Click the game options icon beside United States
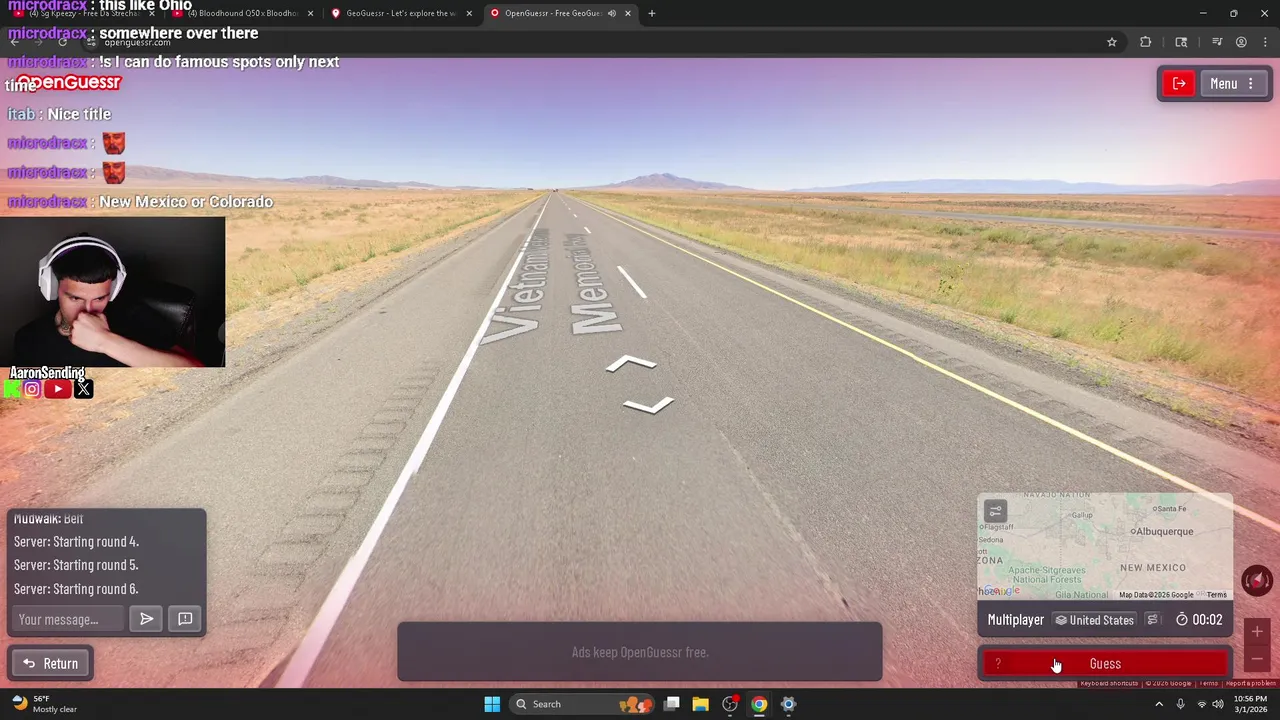1280x720 pixels. [x=1152, y=620]
